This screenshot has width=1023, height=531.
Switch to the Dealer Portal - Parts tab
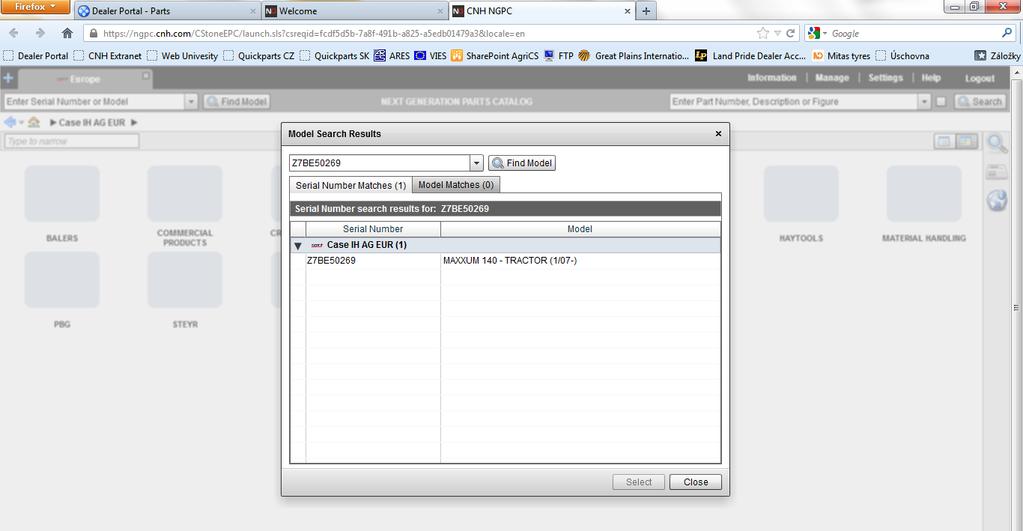click(x=166, y=11)
